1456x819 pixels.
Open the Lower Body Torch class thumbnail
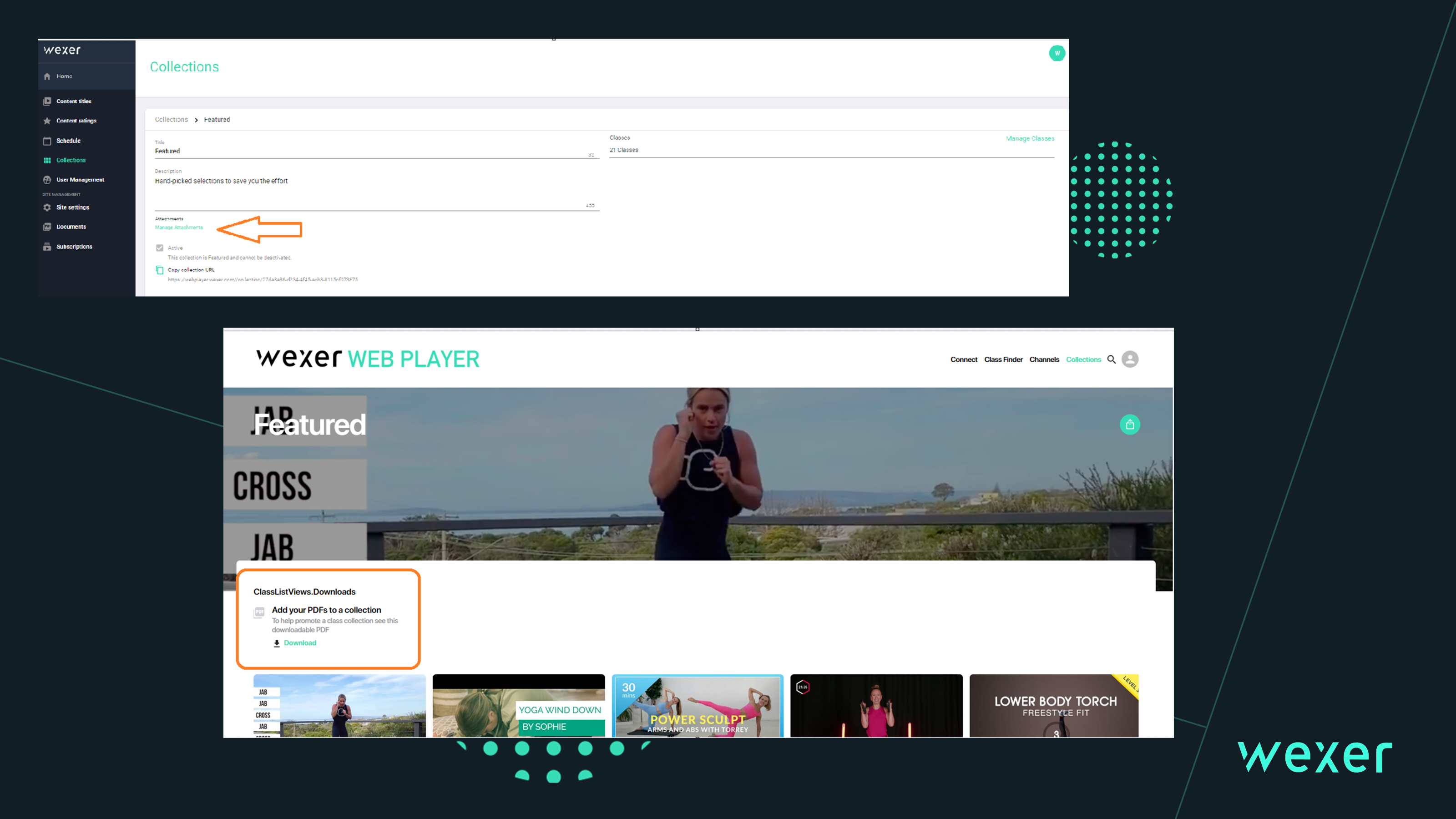(x=1054, y=705)
